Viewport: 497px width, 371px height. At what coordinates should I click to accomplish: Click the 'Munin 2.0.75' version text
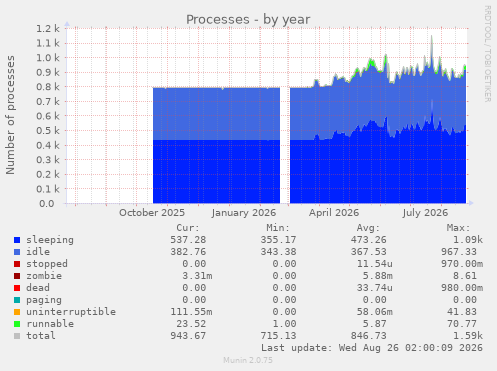click(x=248, y=360)
